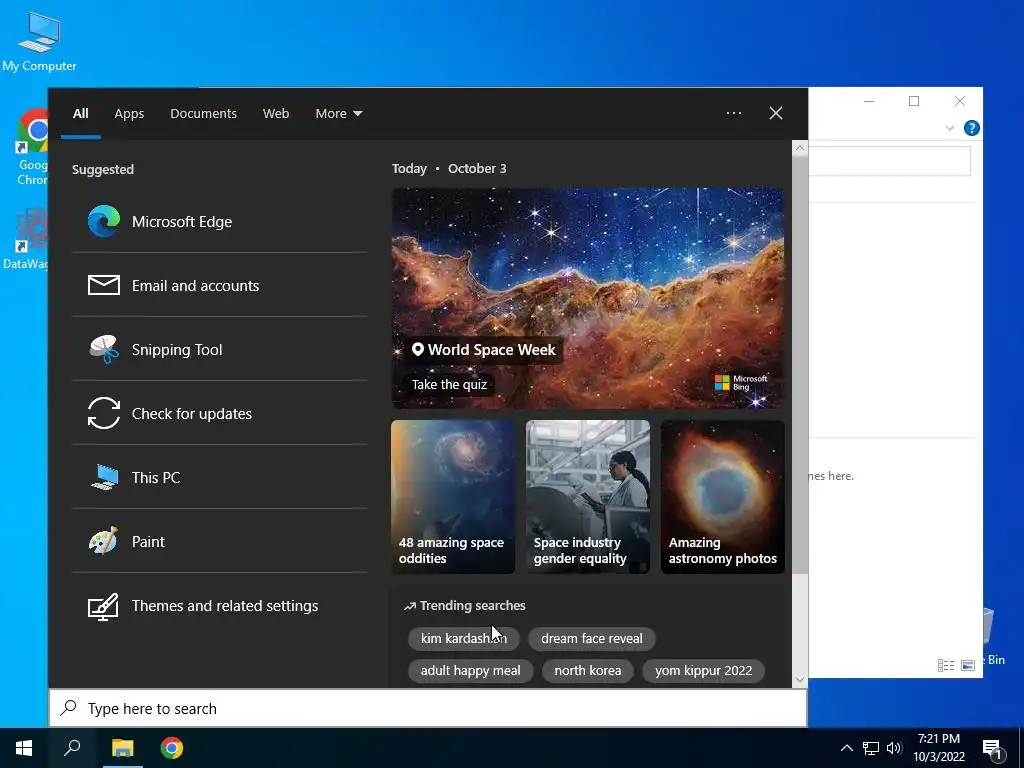Viewport: 1024px width, 768px height.
Task: Click the search panel scroll up arrow
Action: (800, 148)
